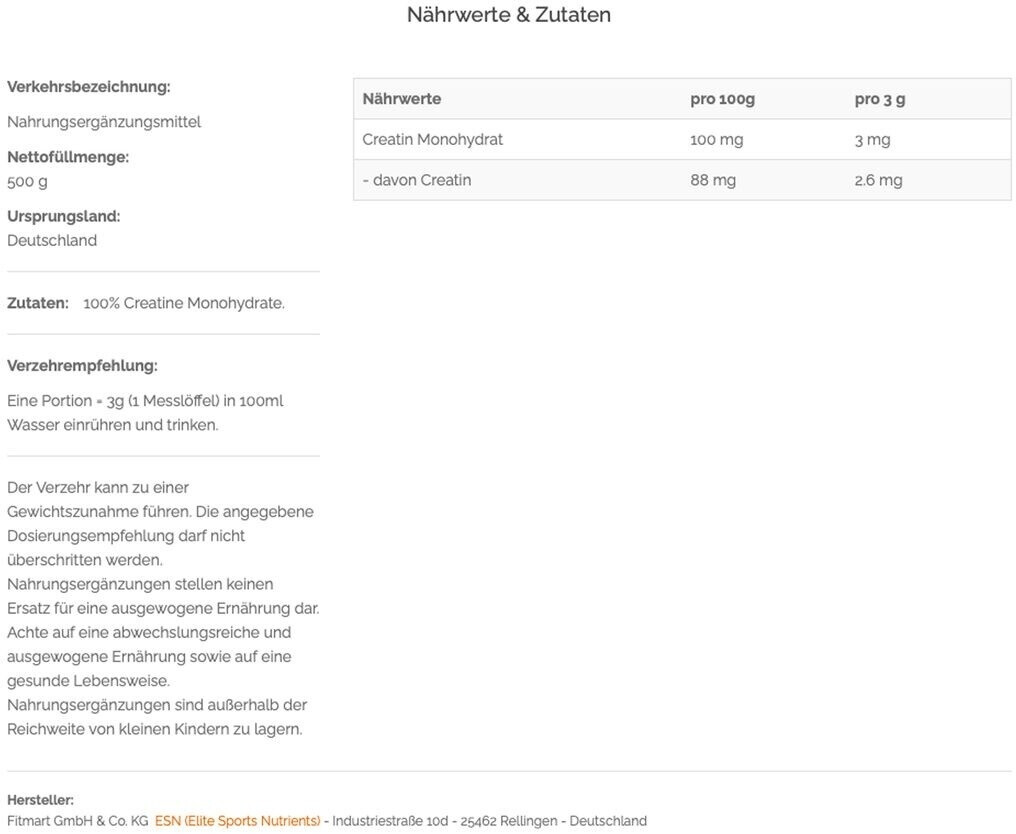Click the Hersteller label
This screenshot has width=1016, height=834.
pyautogui.click(x=40, y=800)
